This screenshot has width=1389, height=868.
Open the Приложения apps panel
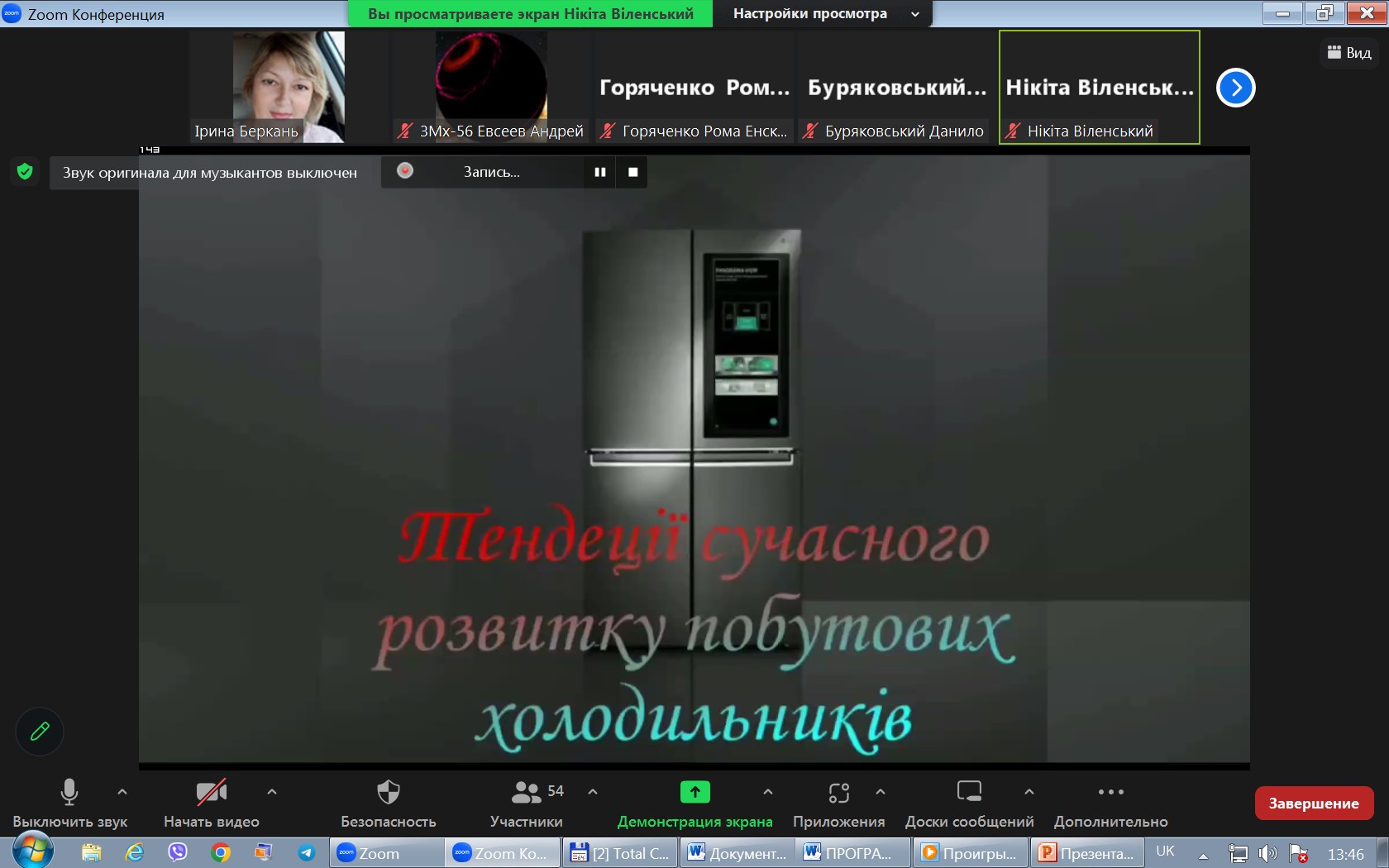(x=839, y=803)
